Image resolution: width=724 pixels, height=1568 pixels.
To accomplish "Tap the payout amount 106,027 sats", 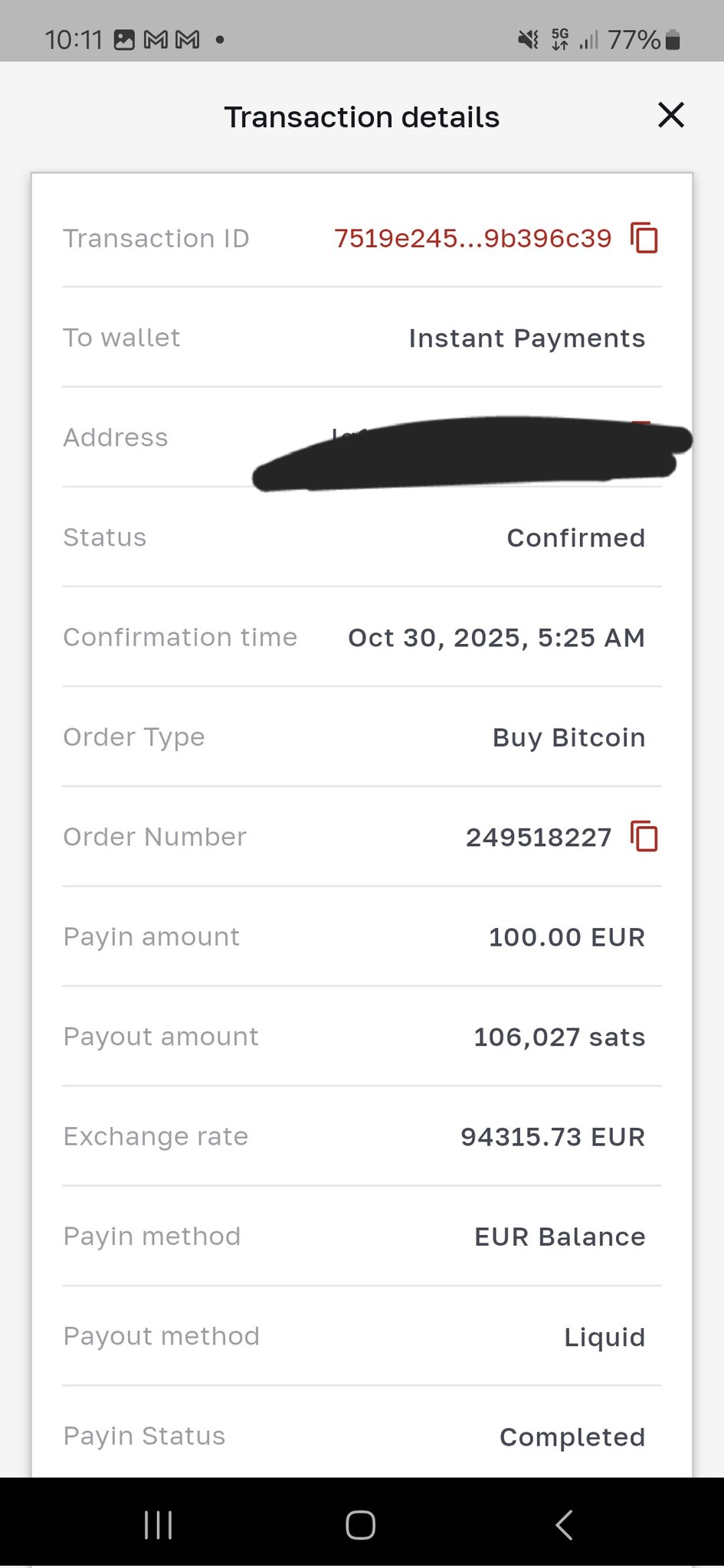I will (559, 1037).
